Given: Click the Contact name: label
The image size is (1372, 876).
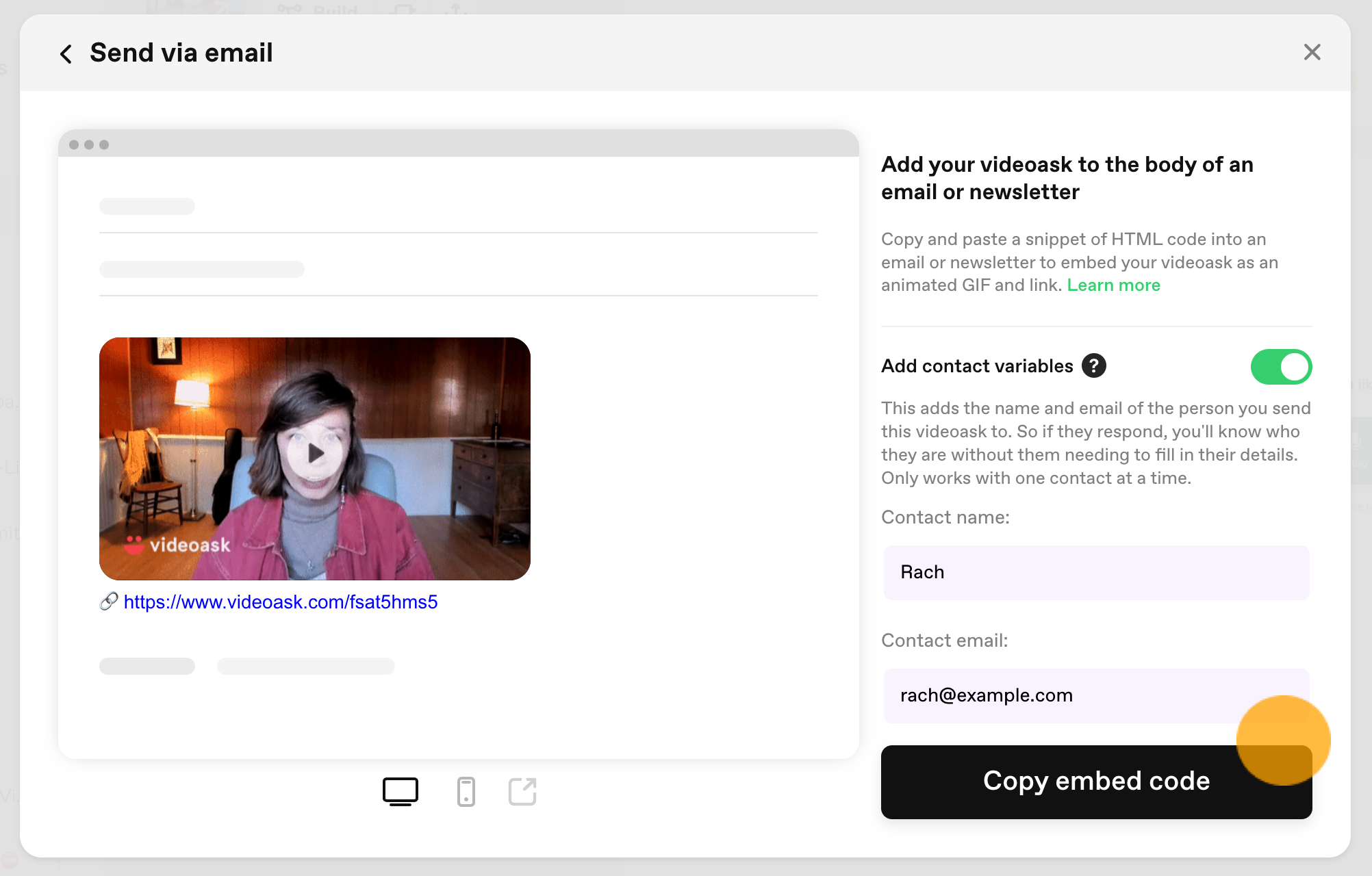Looking at the screenshot, I should (945, 517).
